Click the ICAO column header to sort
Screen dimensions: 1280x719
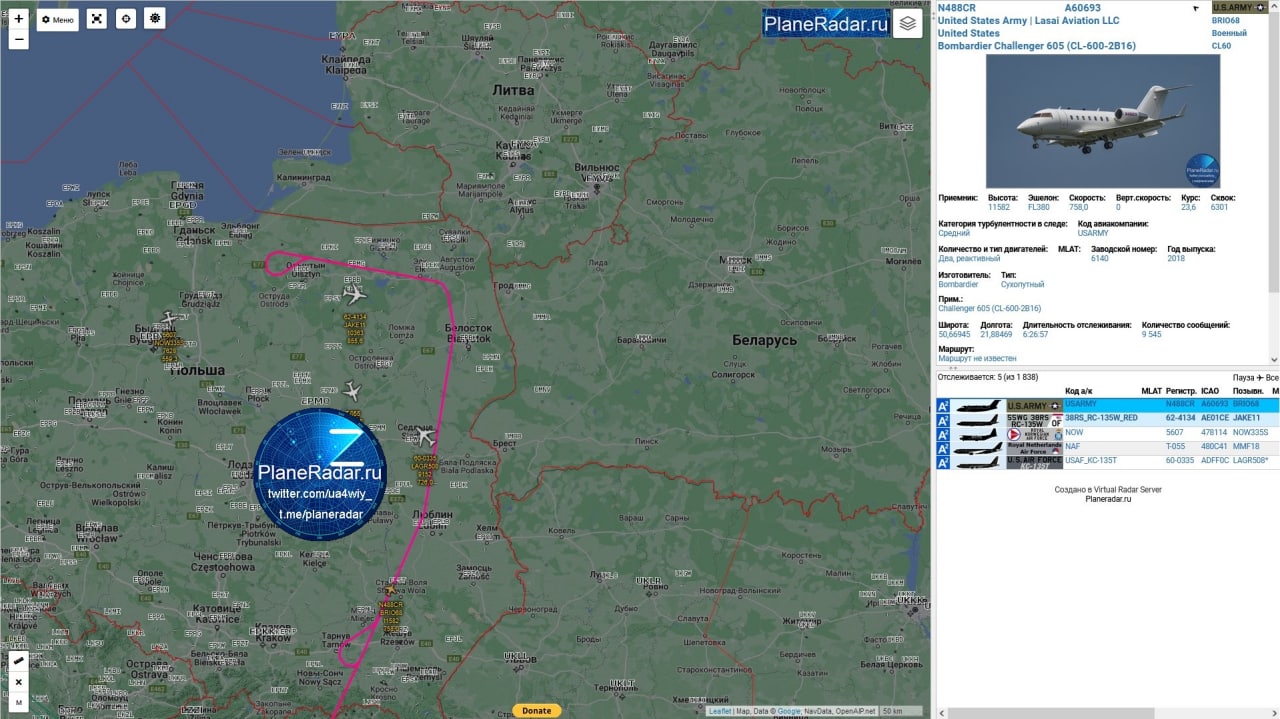click(x=1210, y=391)
